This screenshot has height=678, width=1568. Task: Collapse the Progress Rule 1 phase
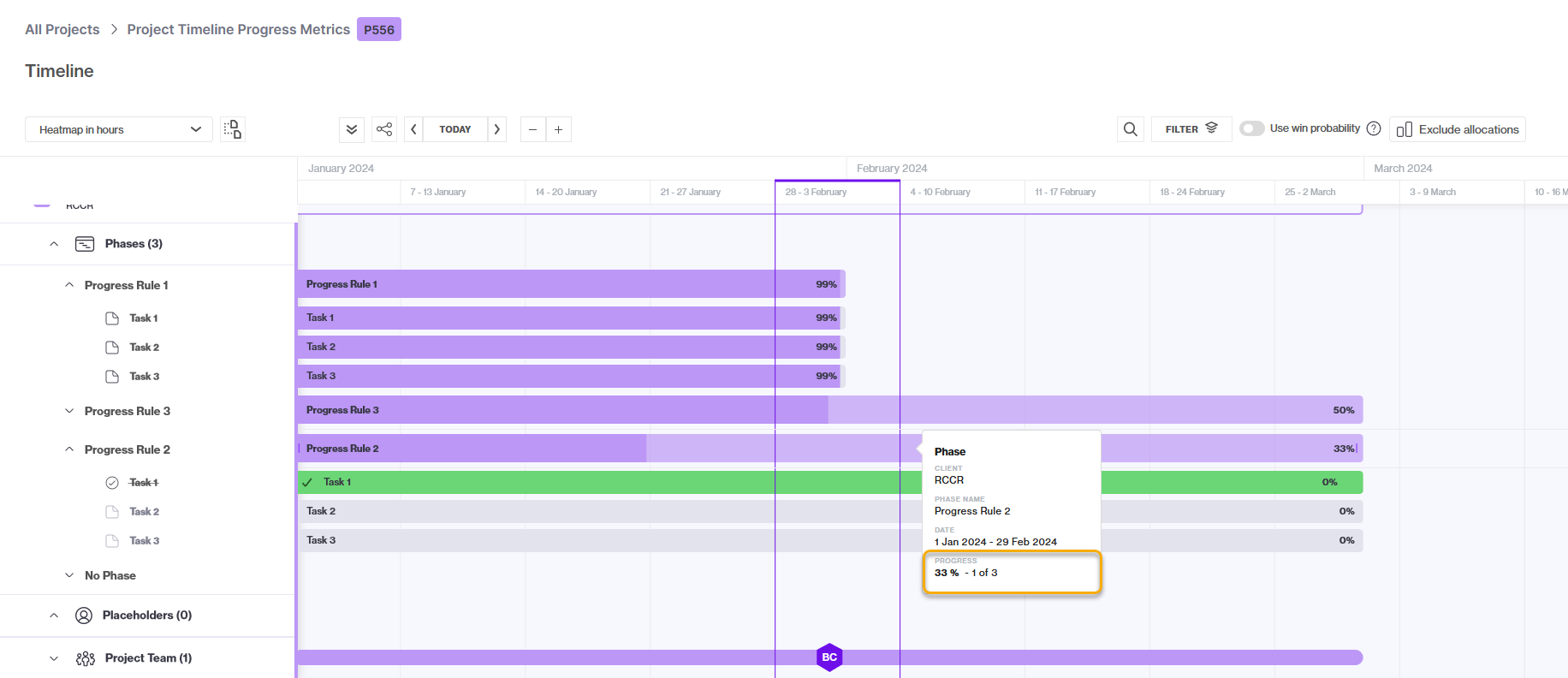(69, 285)
